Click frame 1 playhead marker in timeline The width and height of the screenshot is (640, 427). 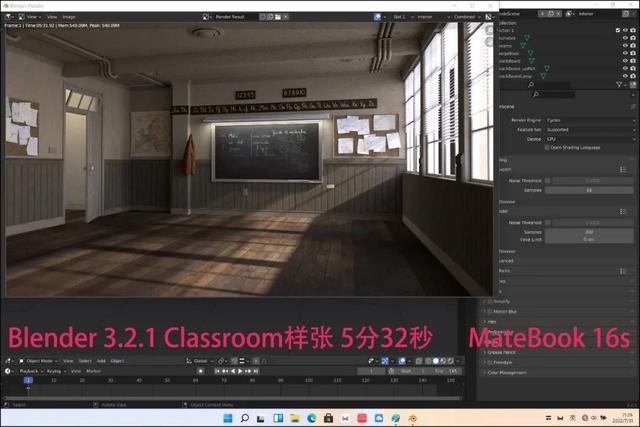point(28,380)
